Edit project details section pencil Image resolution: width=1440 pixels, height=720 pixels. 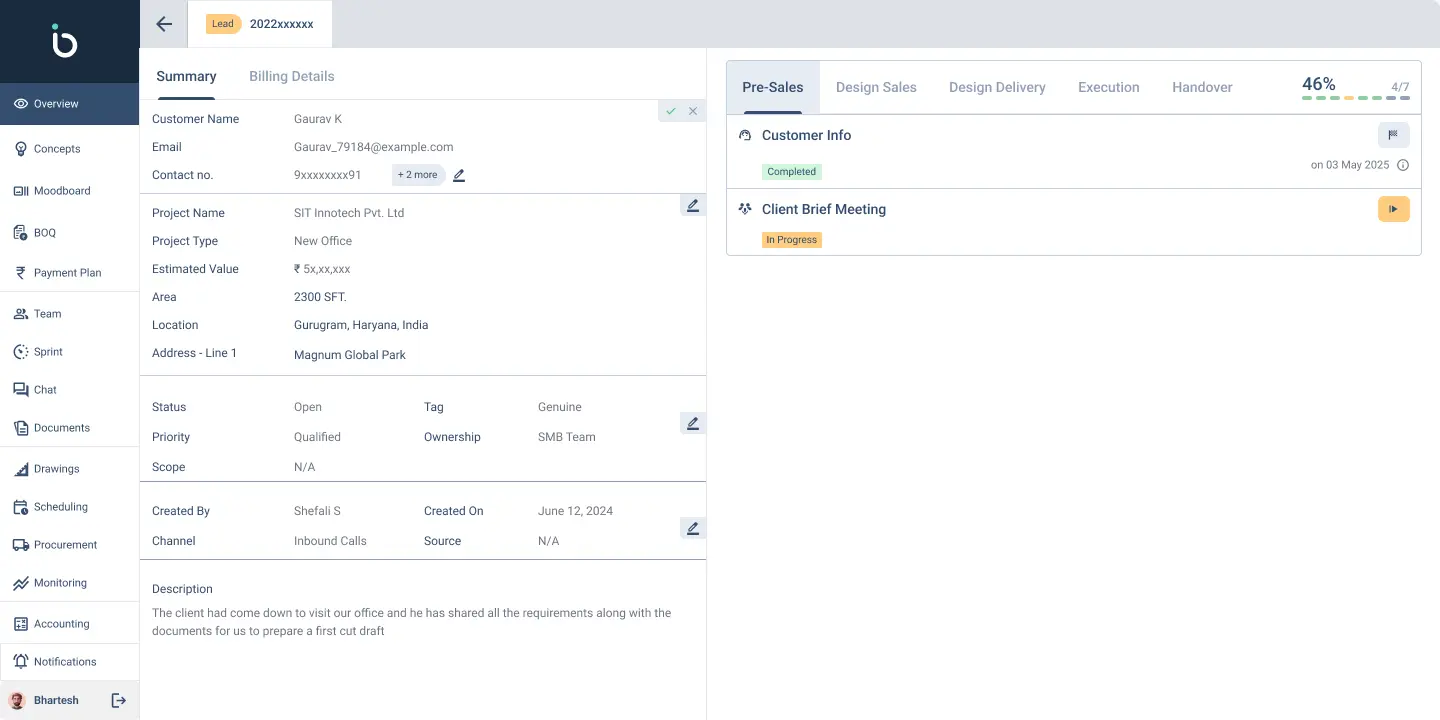692,205
